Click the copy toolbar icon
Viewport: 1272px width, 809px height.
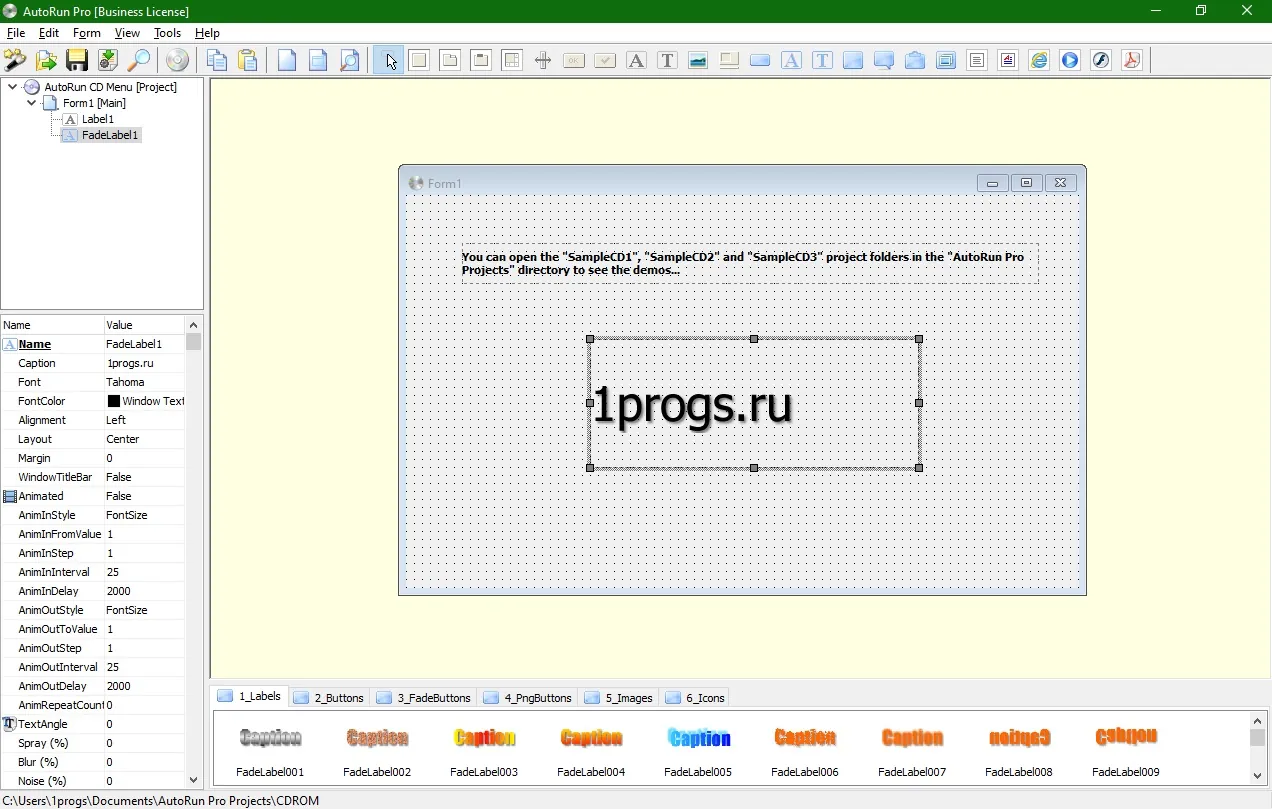coord(216,60)
